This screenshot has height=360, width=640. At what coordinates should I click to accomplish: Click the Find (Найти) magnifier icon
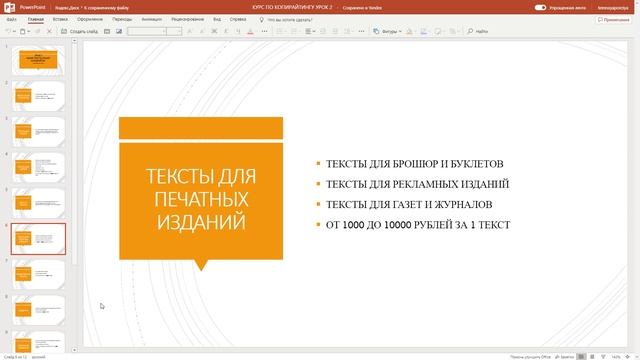(470, 31)
